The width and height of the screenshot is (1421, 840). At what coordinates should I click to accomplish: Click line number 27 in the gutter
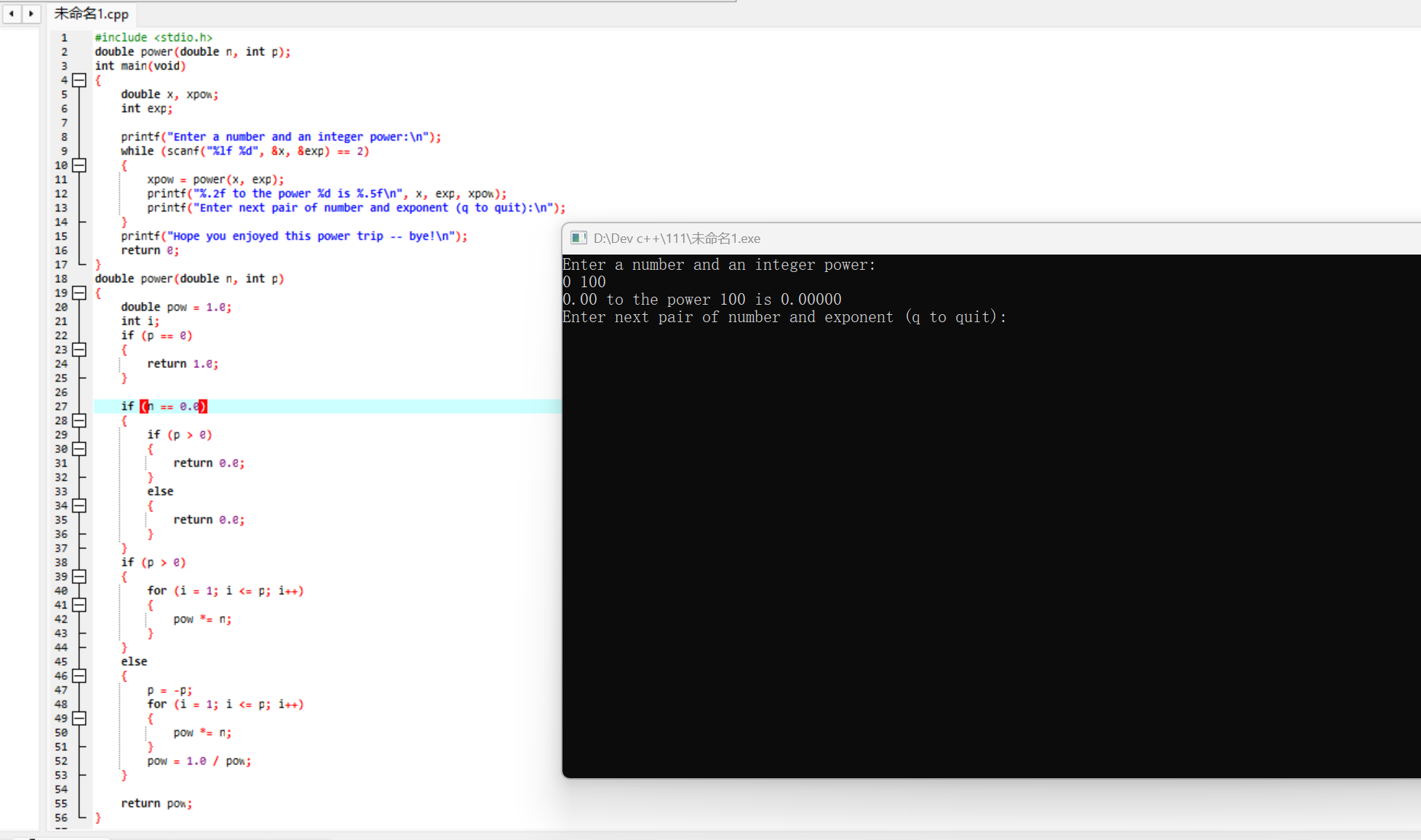point(61,406)
